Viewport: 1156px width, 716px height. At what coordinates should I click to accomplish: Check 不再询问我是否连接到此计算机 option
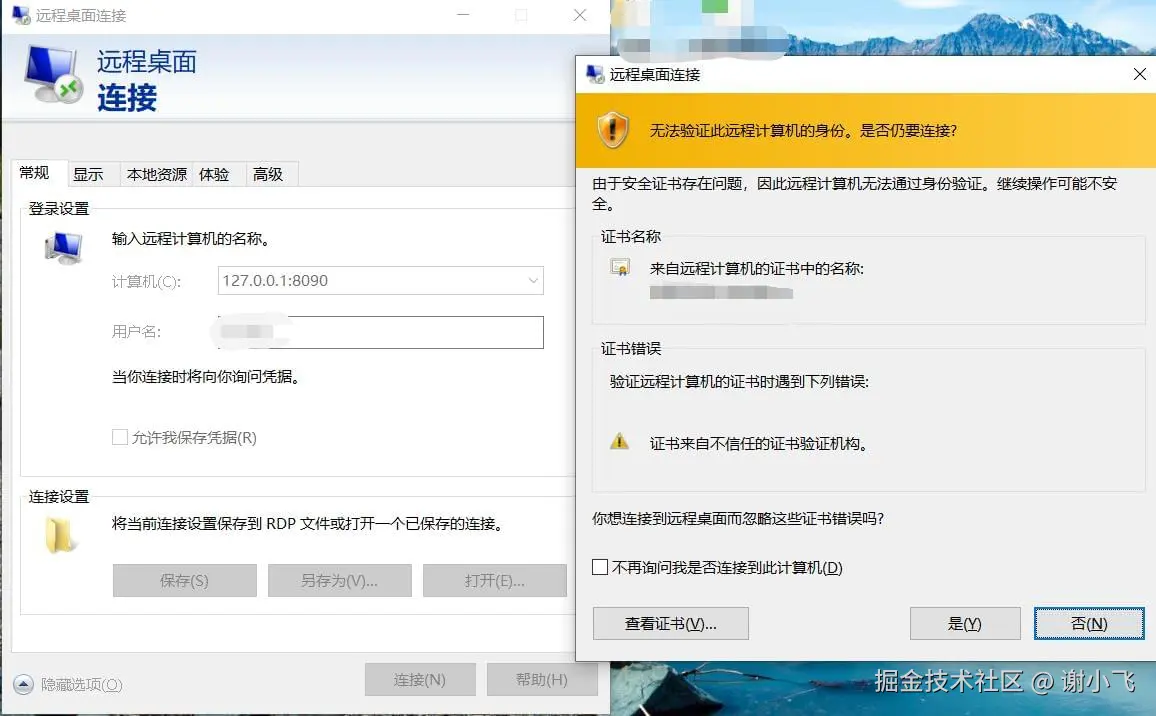pos(600,567)
